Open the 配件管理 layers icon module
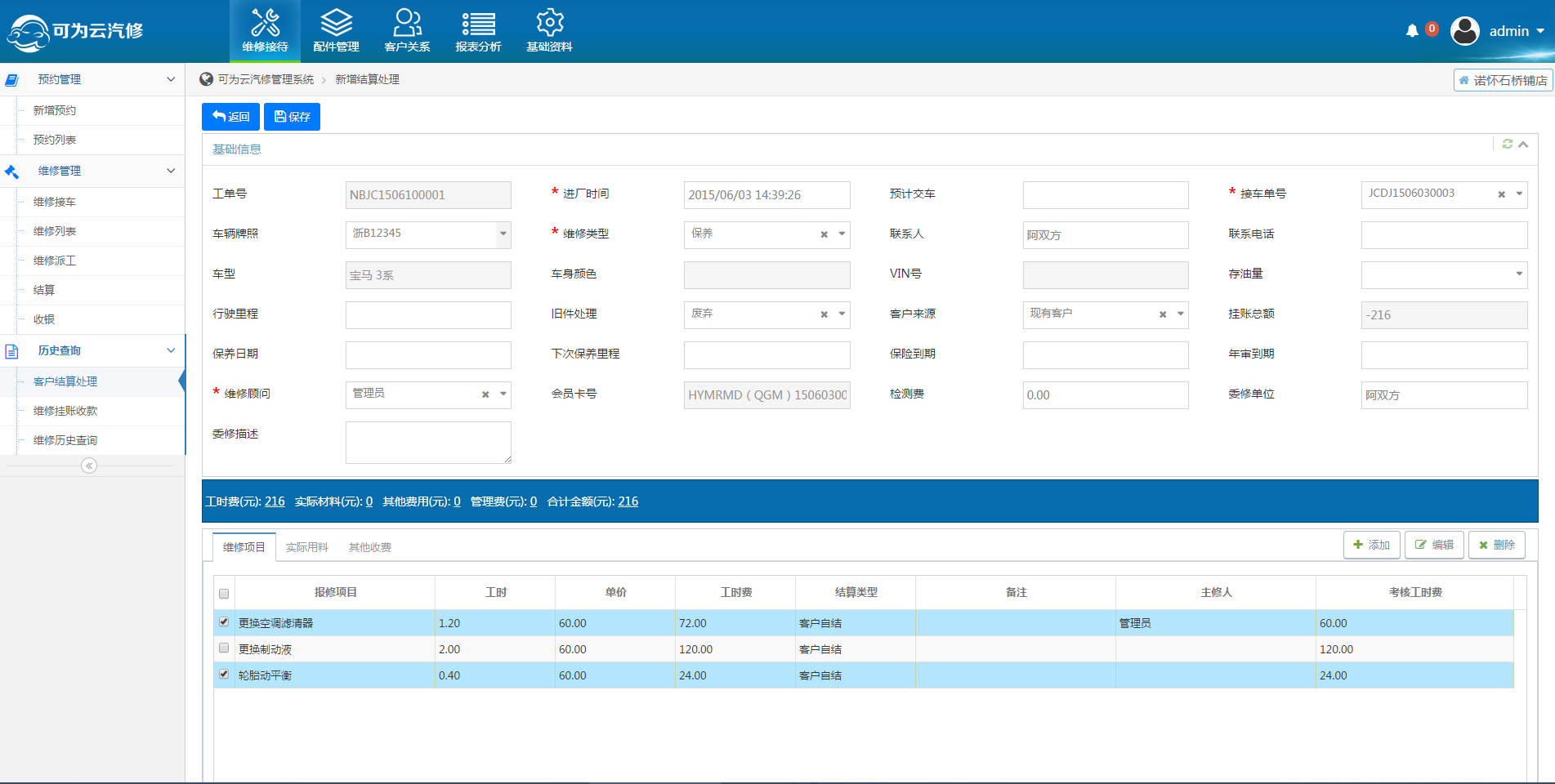Viewport: 1555px width, 784px height. point(336,31)
